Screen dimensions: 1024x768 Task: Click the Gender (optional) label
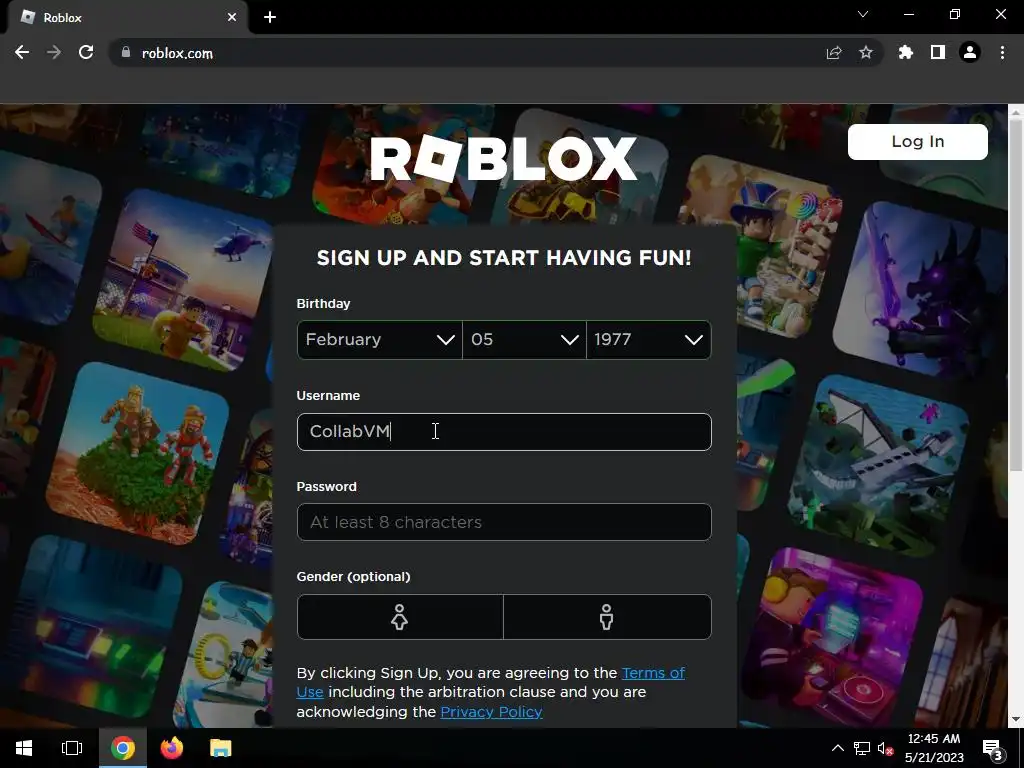(353, 577)
